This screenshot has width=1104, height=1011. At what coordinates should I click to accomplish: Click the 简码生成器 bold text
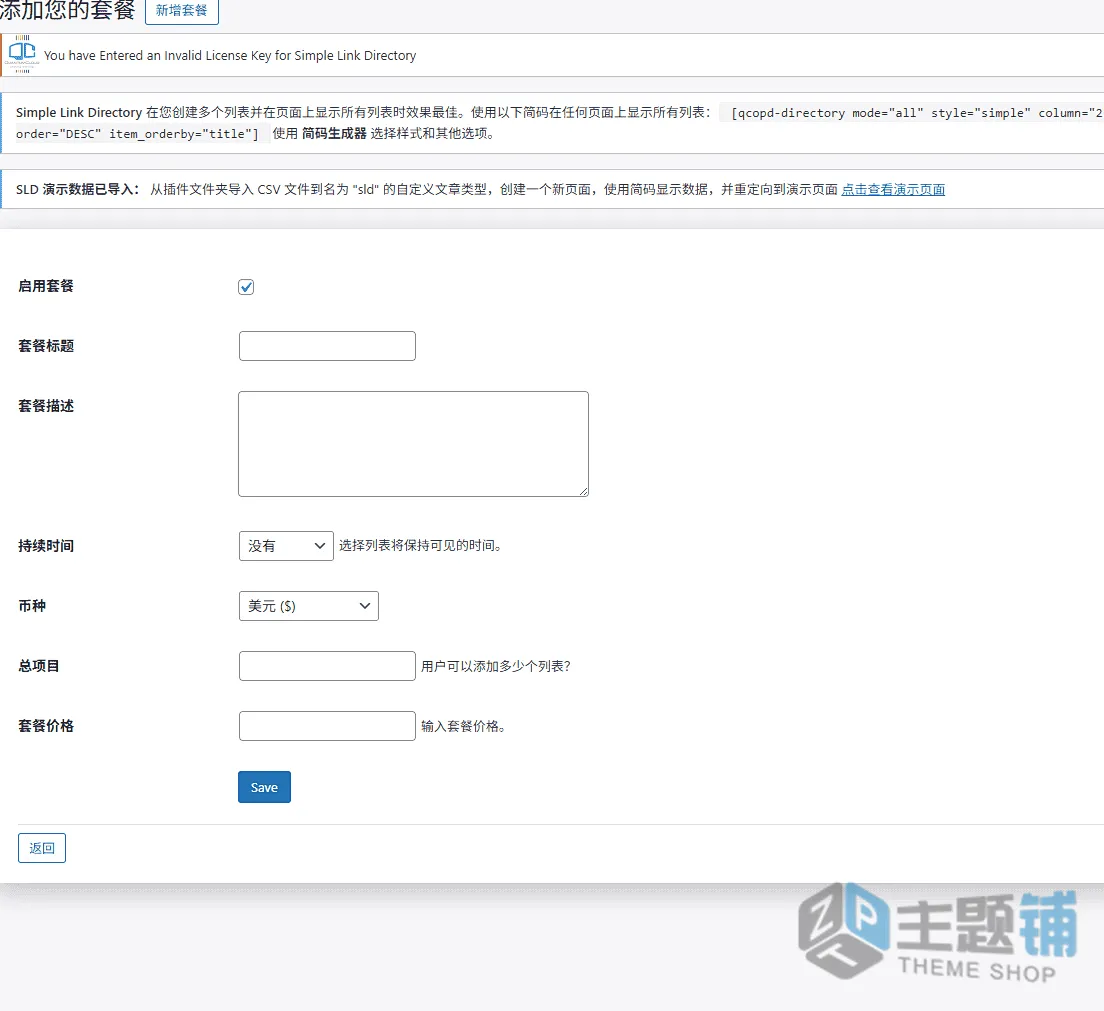click(334, 133)
